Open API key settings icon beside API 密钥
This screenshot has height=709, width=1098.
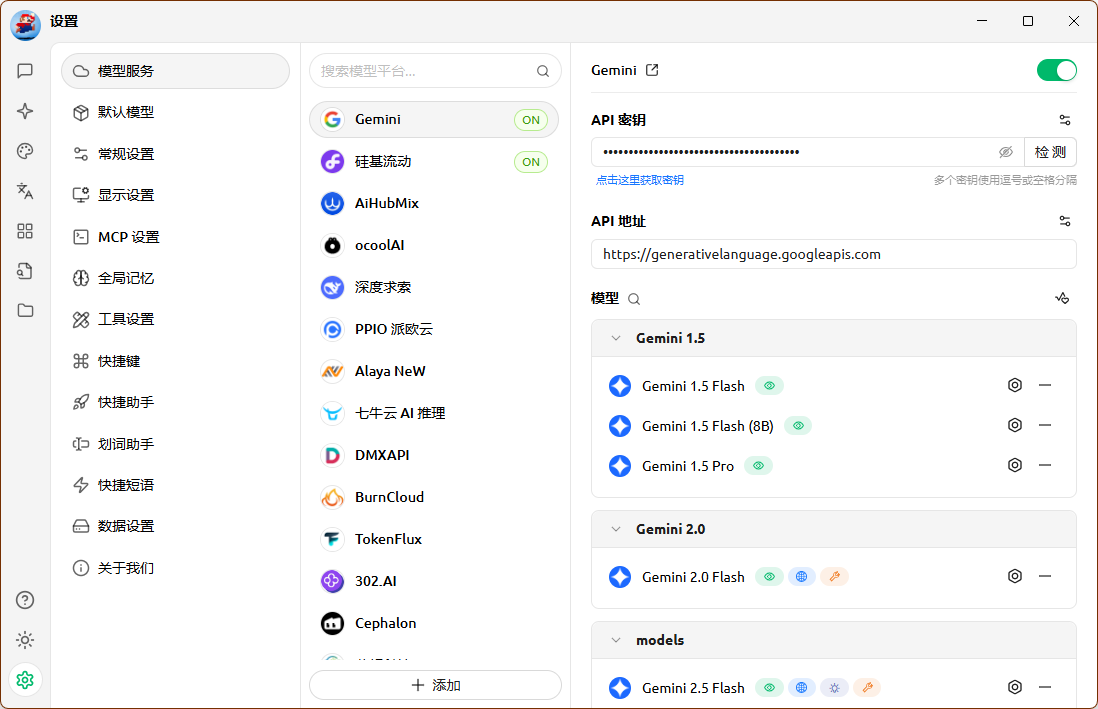click(1064, 120)
